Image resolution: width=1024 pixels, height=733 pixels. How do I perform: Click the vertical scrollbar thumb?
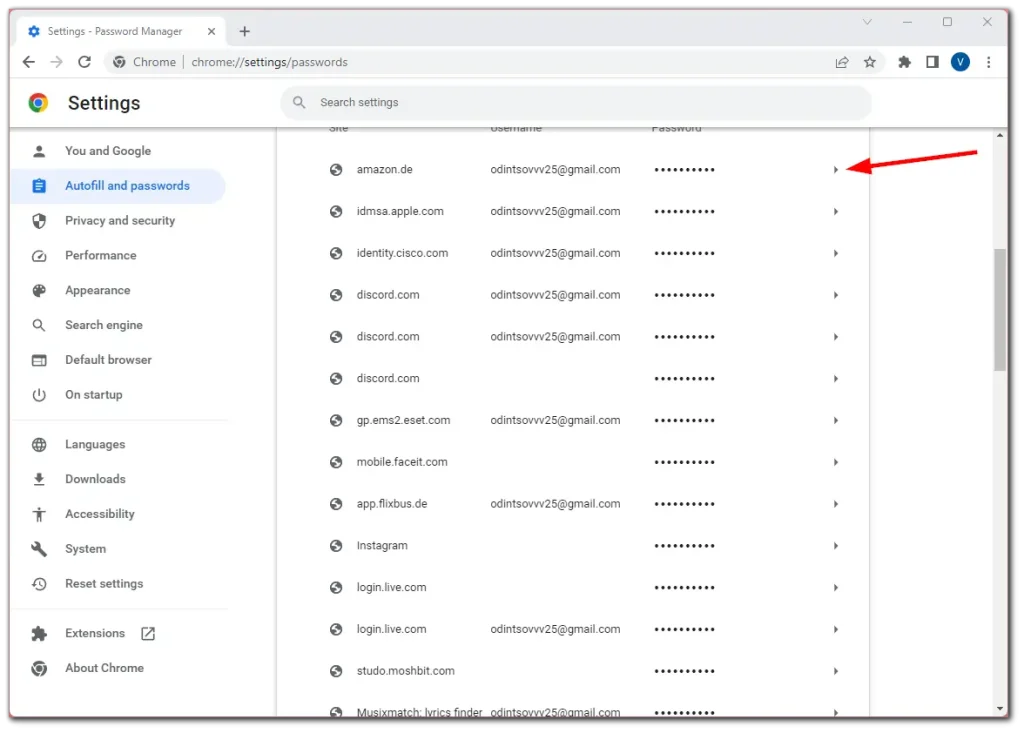click(1000, 309)
